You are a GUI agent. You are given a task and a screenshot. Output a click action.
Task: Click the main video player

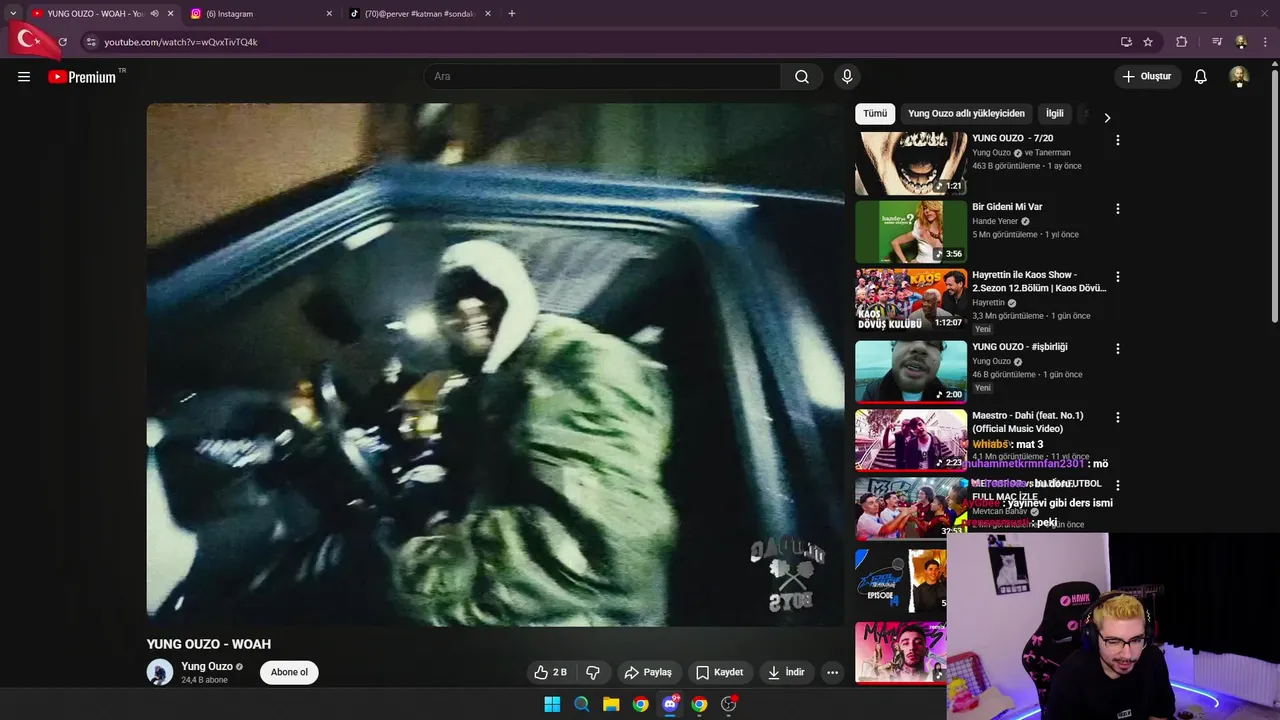pyautogui.click(x=495, y=365)
